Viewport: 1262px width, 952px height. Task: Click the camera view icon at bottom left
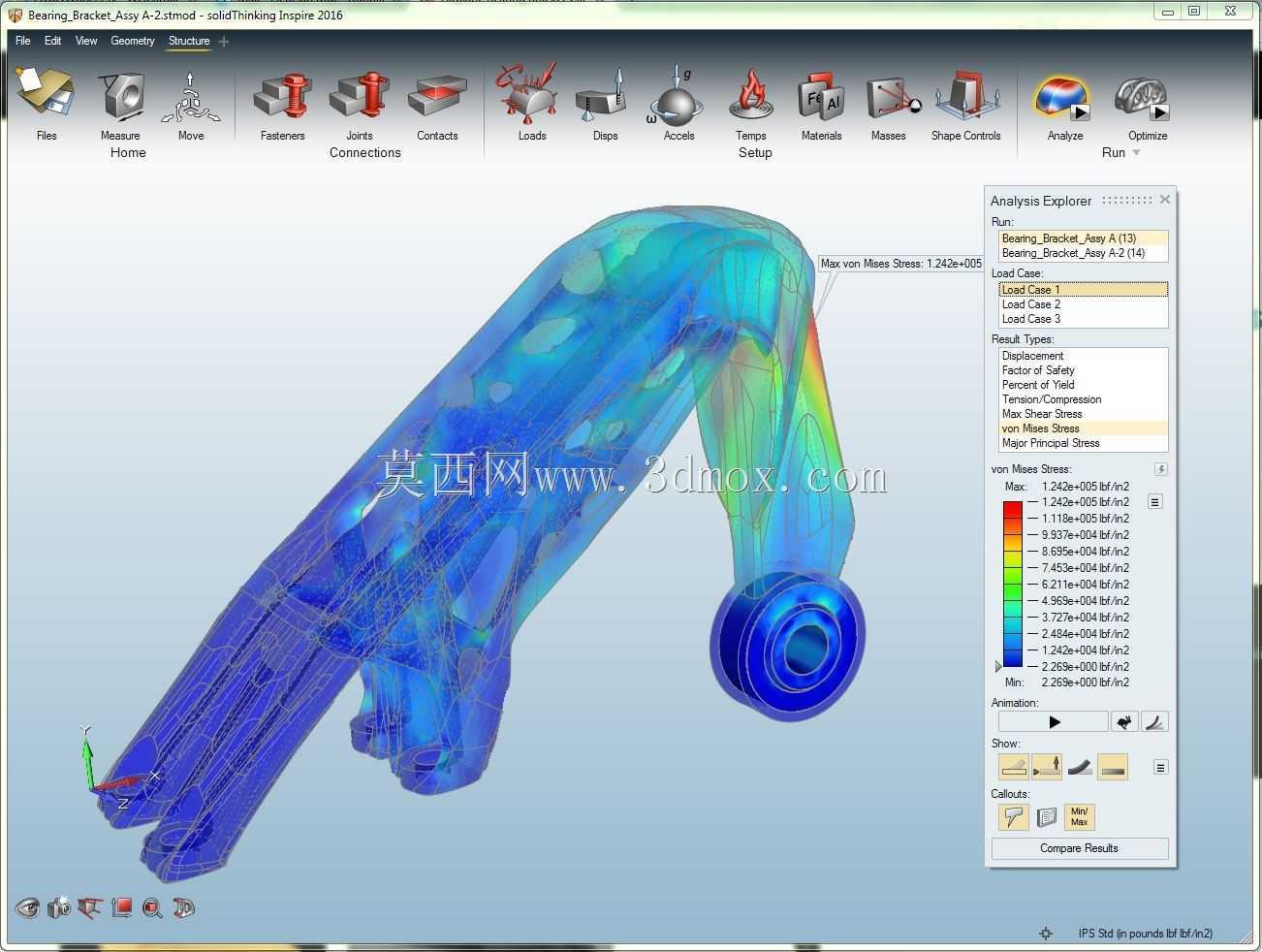coord(59,908)
